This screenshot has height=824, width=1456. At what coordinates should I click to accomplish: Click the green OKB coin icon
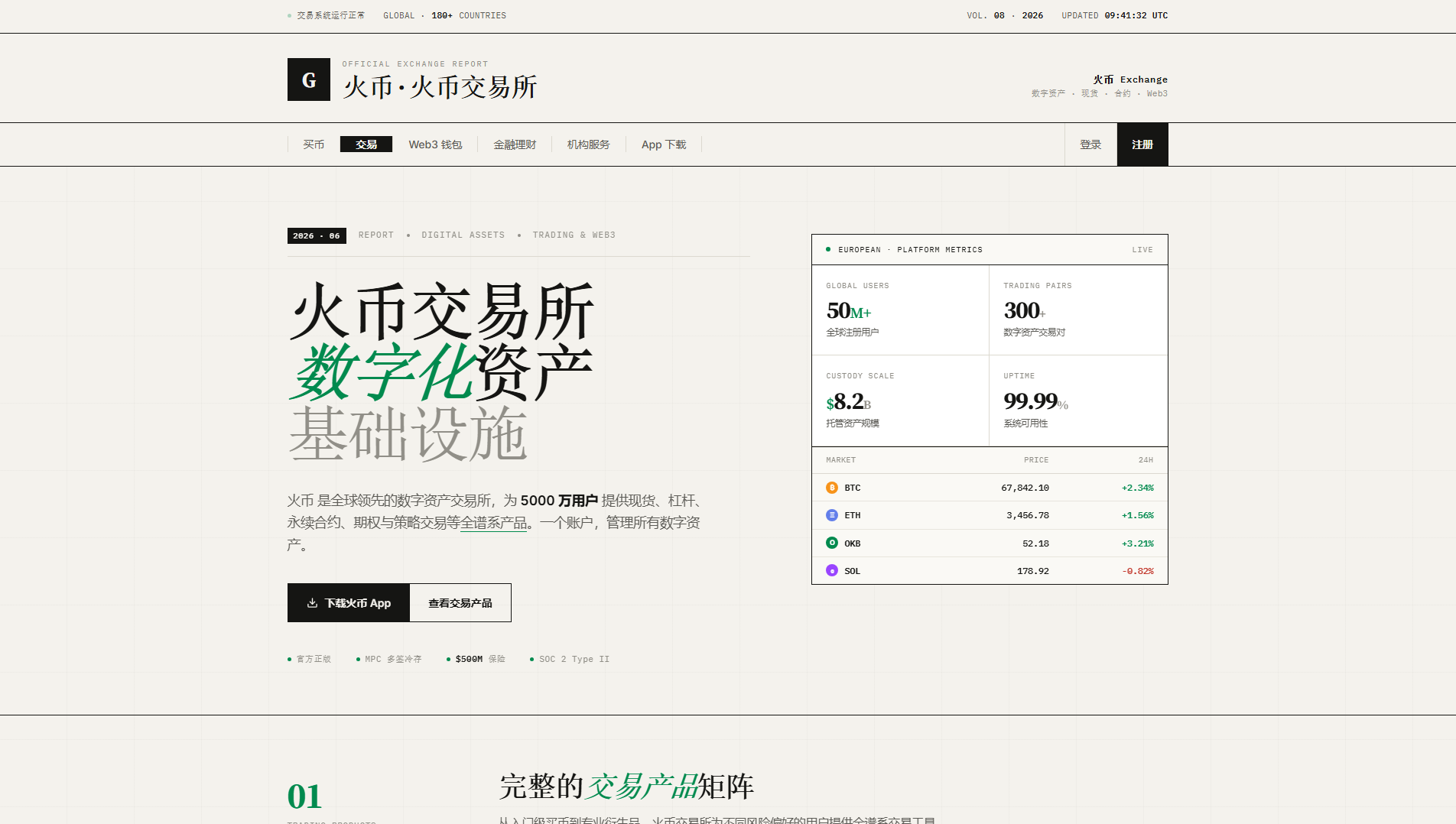point(832,543)
